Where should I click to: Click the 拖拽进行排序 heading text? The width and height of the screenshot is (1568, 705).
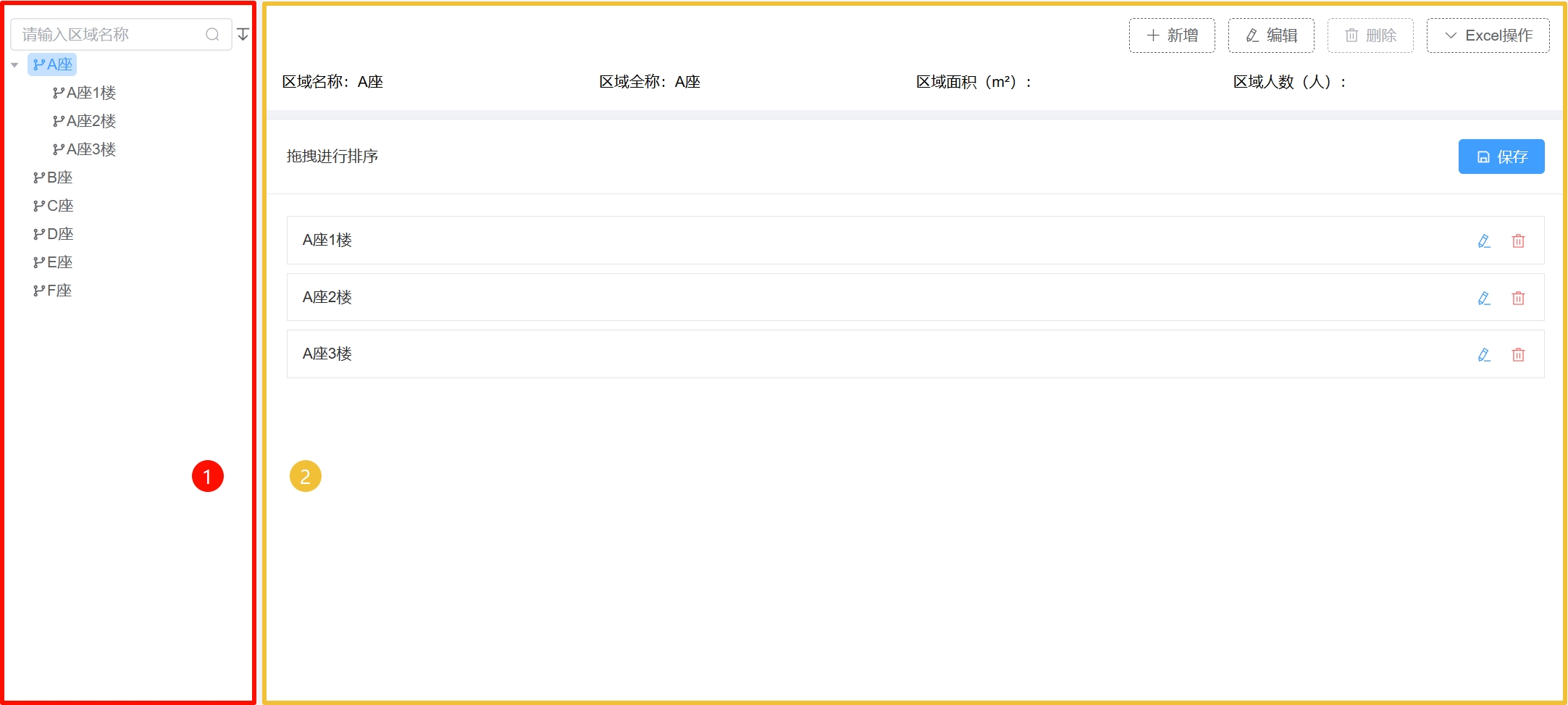[x=332, y=157]
